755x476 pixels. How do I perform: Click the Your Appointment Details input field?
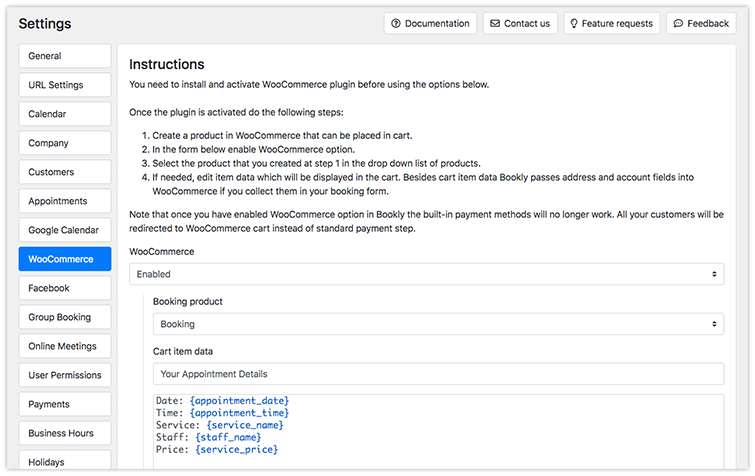click(x=438, y=374)
